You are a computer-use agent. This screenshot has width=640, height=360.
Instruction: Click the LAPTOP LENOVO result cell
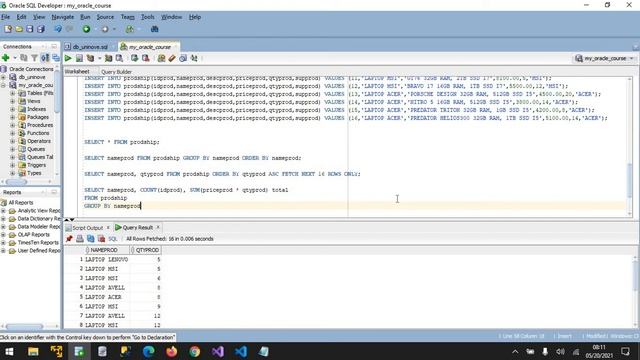coord(106,259)
